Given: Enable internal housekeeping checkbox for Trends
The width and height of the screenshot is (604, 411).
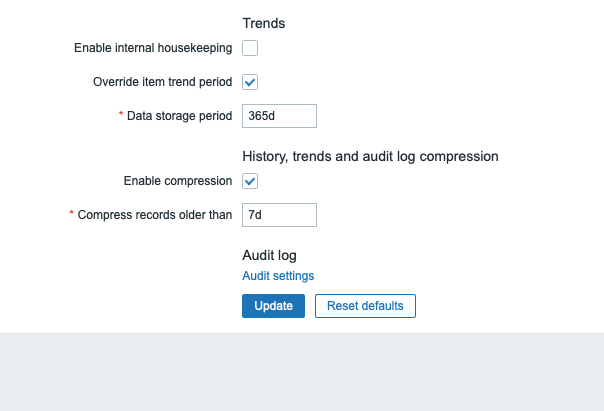Looking at the screenshot, I should point(250,48).
